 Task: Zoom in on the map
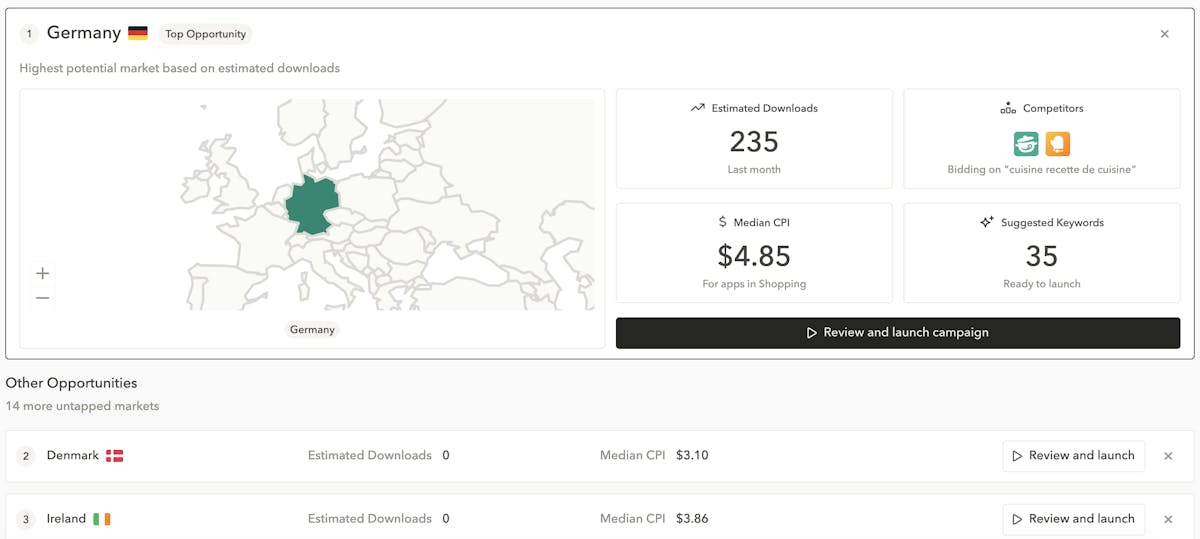point(42,273)
